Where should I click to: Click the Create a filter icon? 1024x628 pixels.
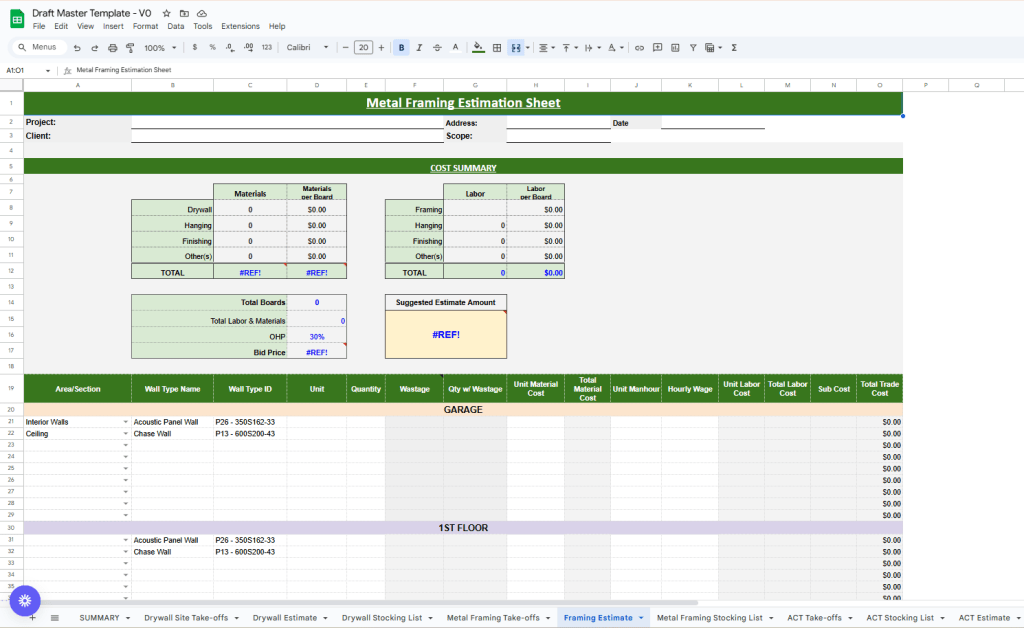pos(692,47)
